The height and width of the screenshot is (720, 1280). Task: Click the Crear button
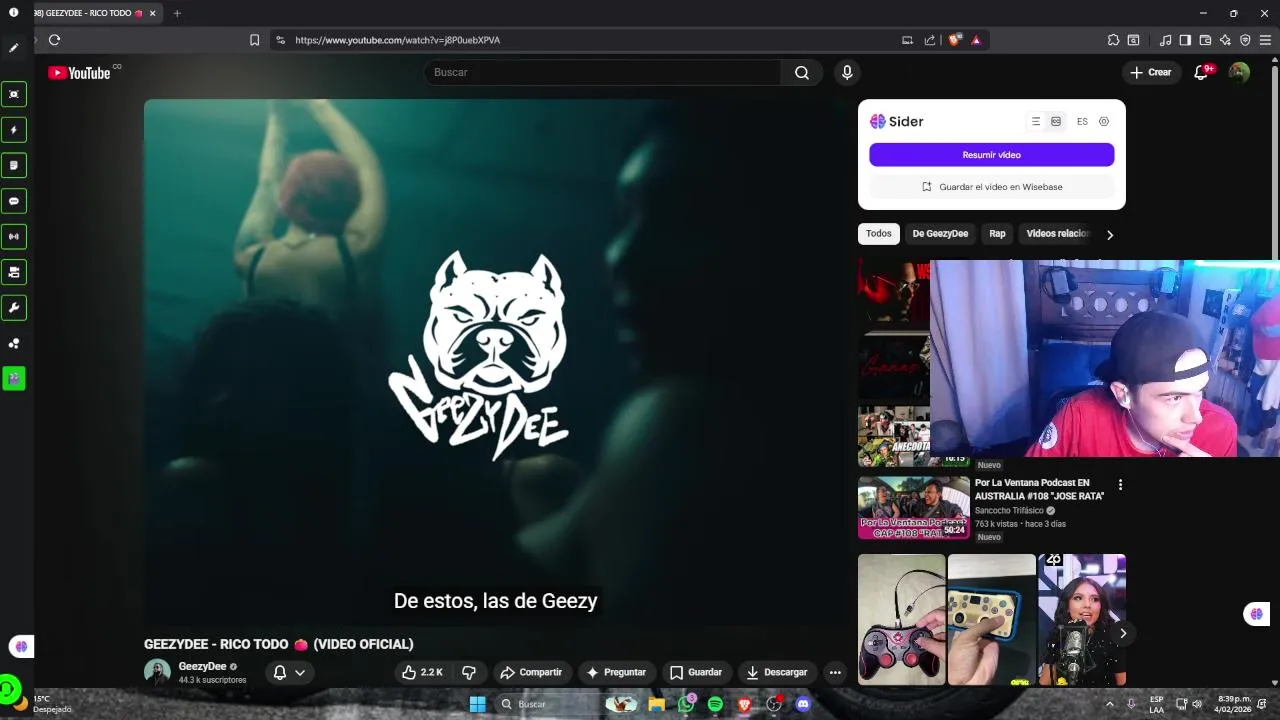tap(1151, 72)
